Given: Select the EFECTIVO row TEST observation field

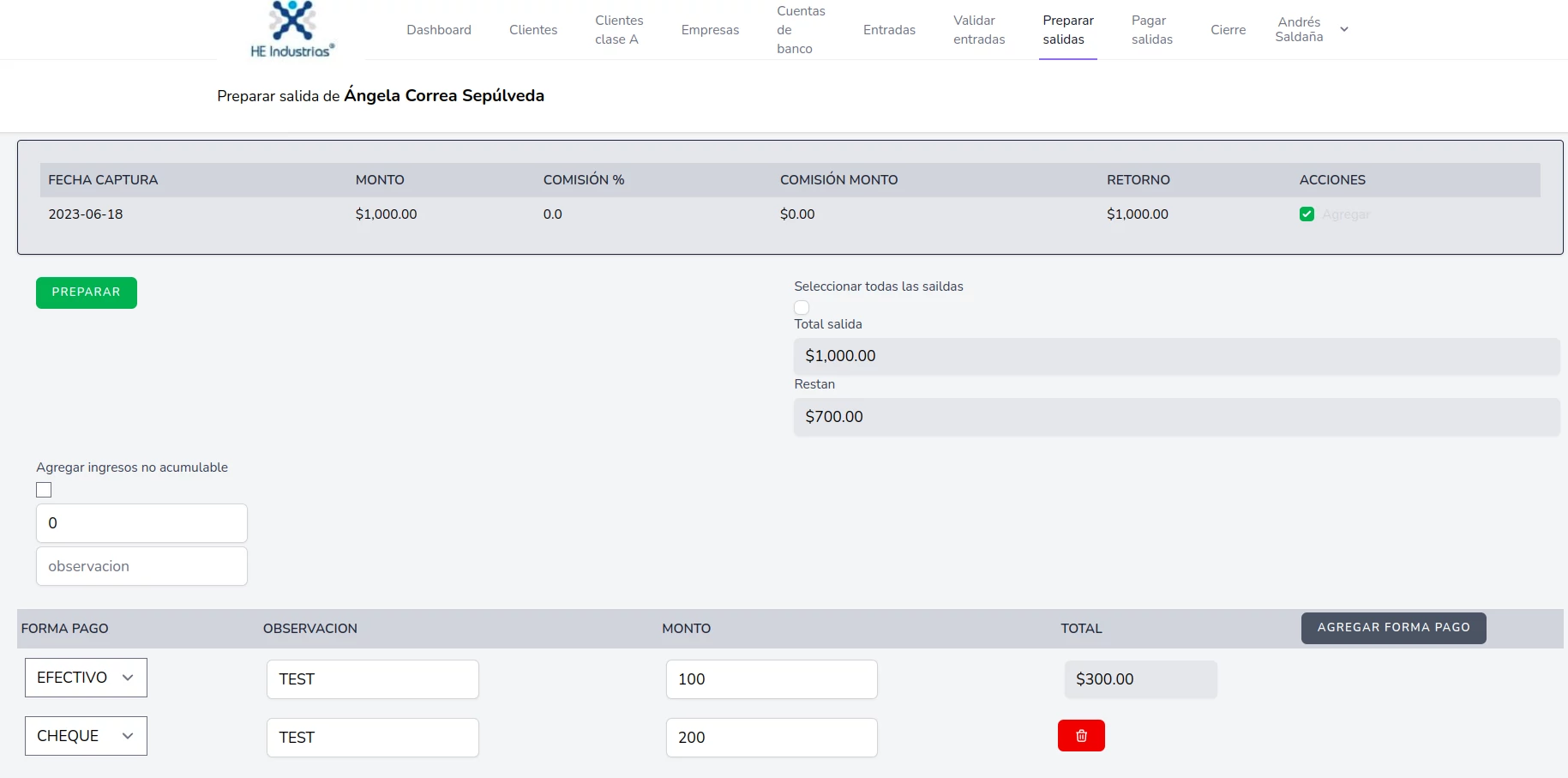Looking at the screenshot, I should pos(372,679).
